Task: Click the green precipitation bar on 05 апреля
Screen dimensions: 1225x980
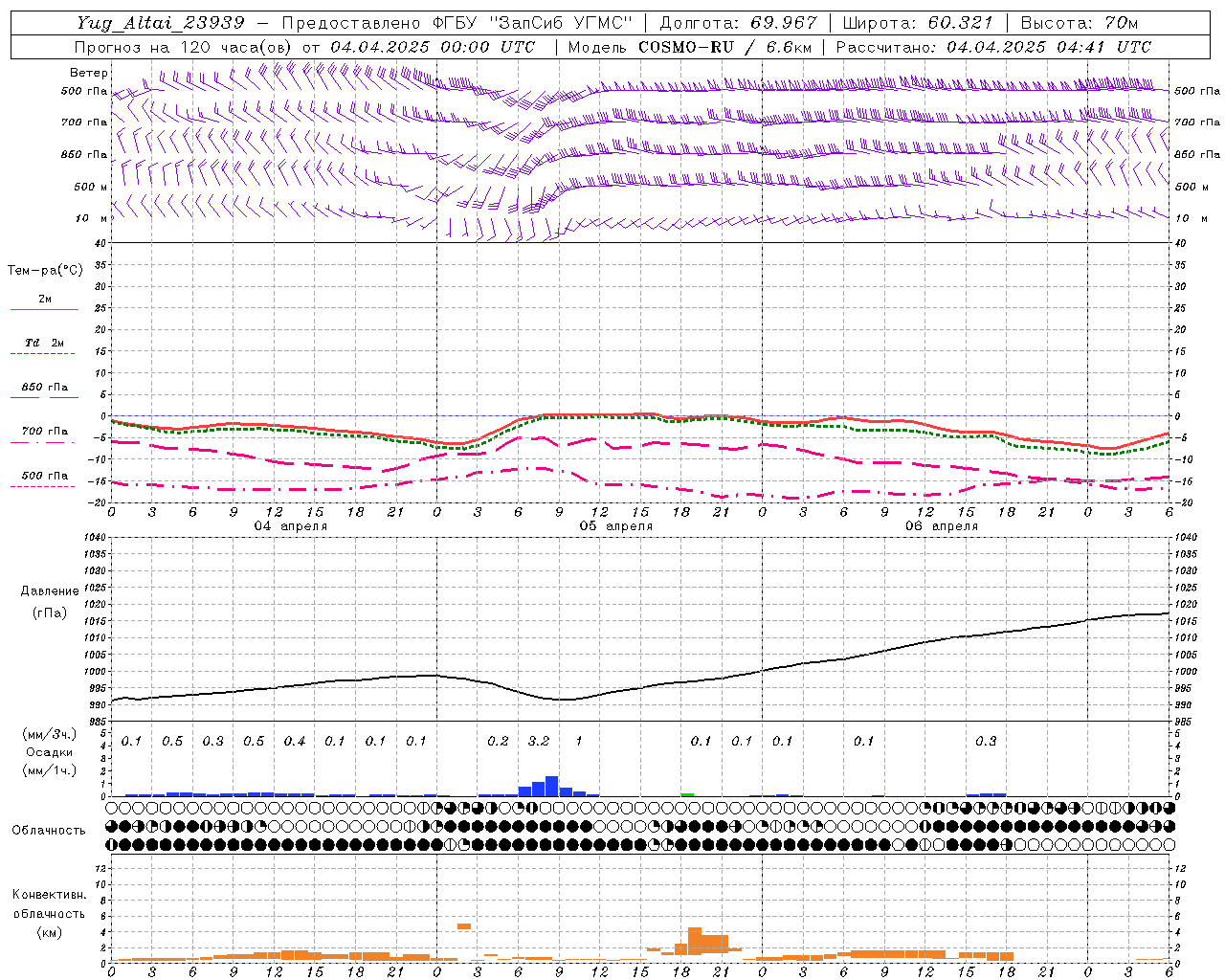Action: (687, 794)
